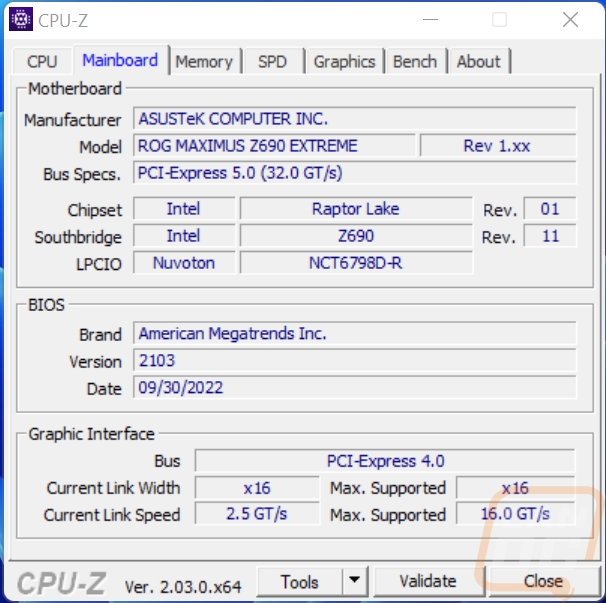Screen dimensions: 606x603
Task: Open the Graphics tab
Action: pos(344,61)
